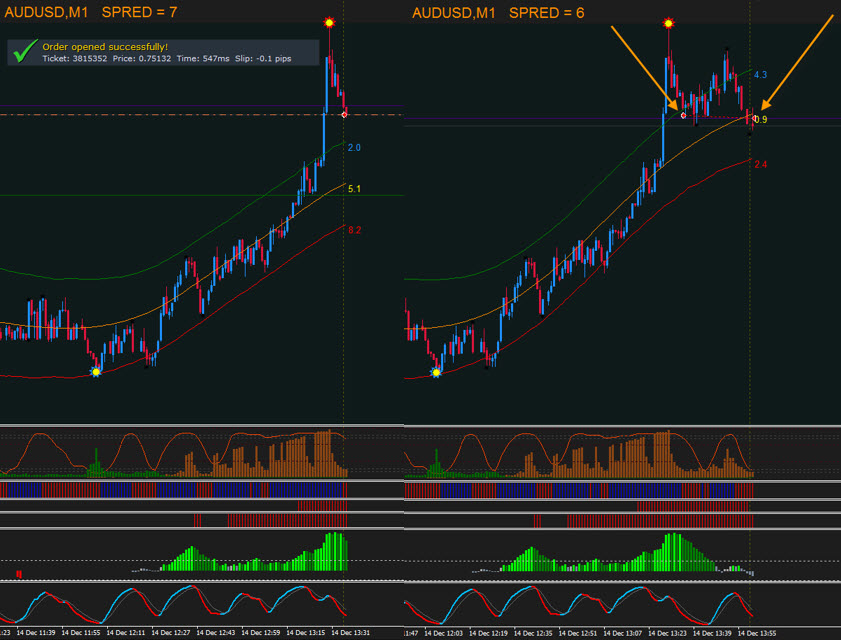Click the '14 Dec 12:35' time axis label
Image resolution: width=841 pixels, height=640 pixels.
coord(534,633)
